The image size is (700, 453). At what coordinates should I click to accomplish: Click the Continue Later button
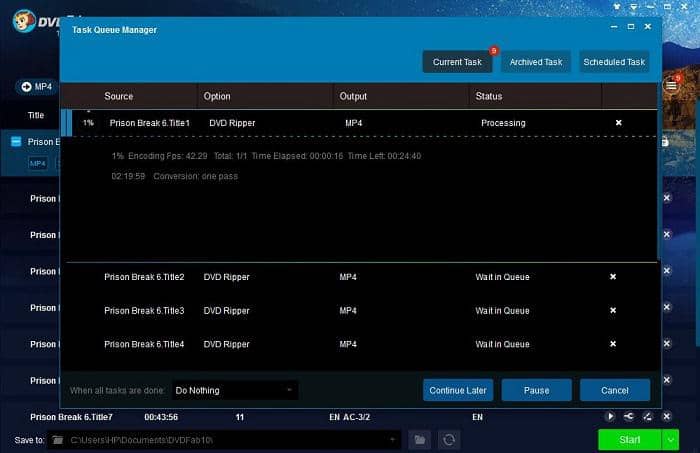point(458,391)
